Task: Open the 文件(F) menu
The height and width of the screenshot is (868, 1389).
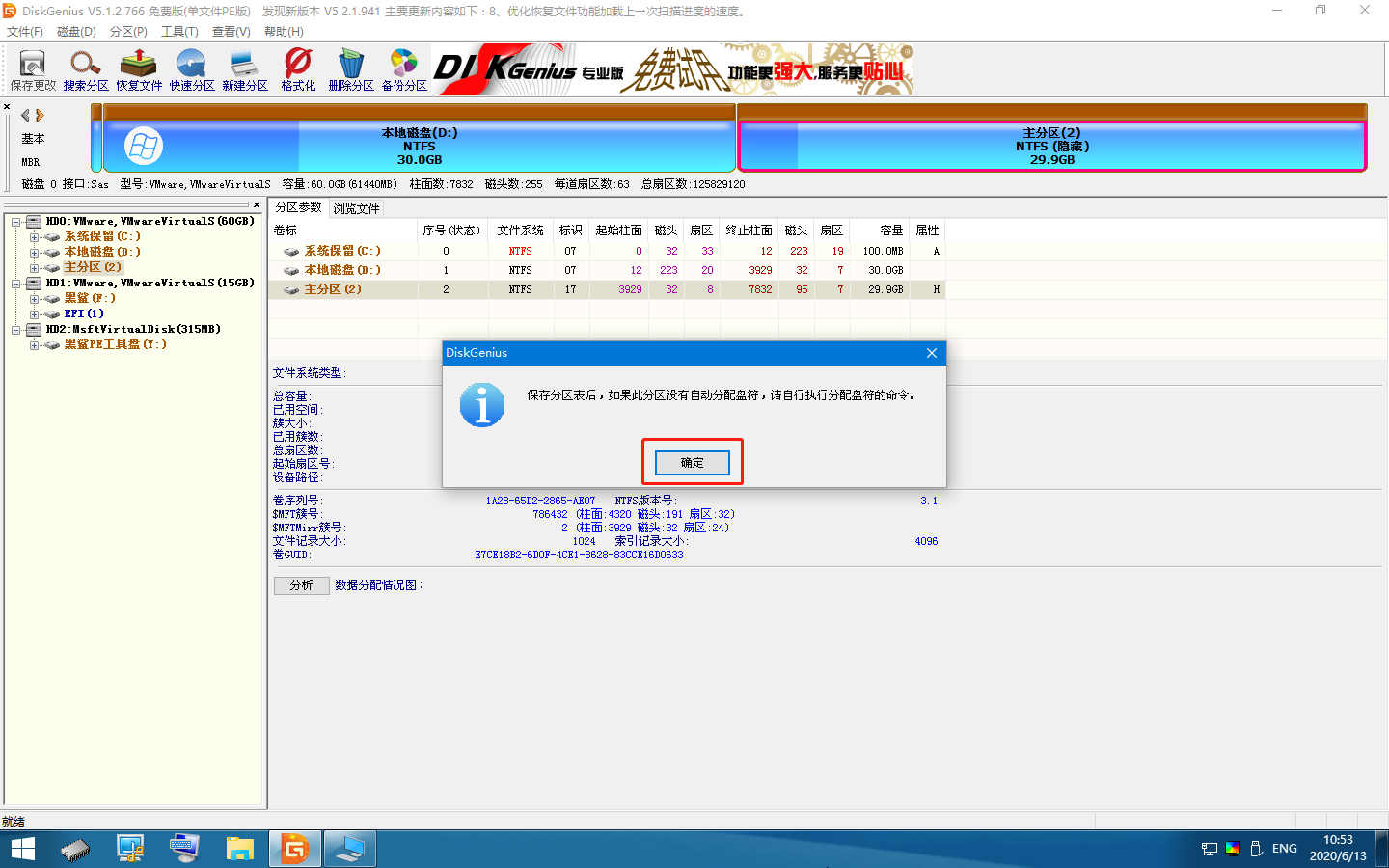Action: point(25,32)
